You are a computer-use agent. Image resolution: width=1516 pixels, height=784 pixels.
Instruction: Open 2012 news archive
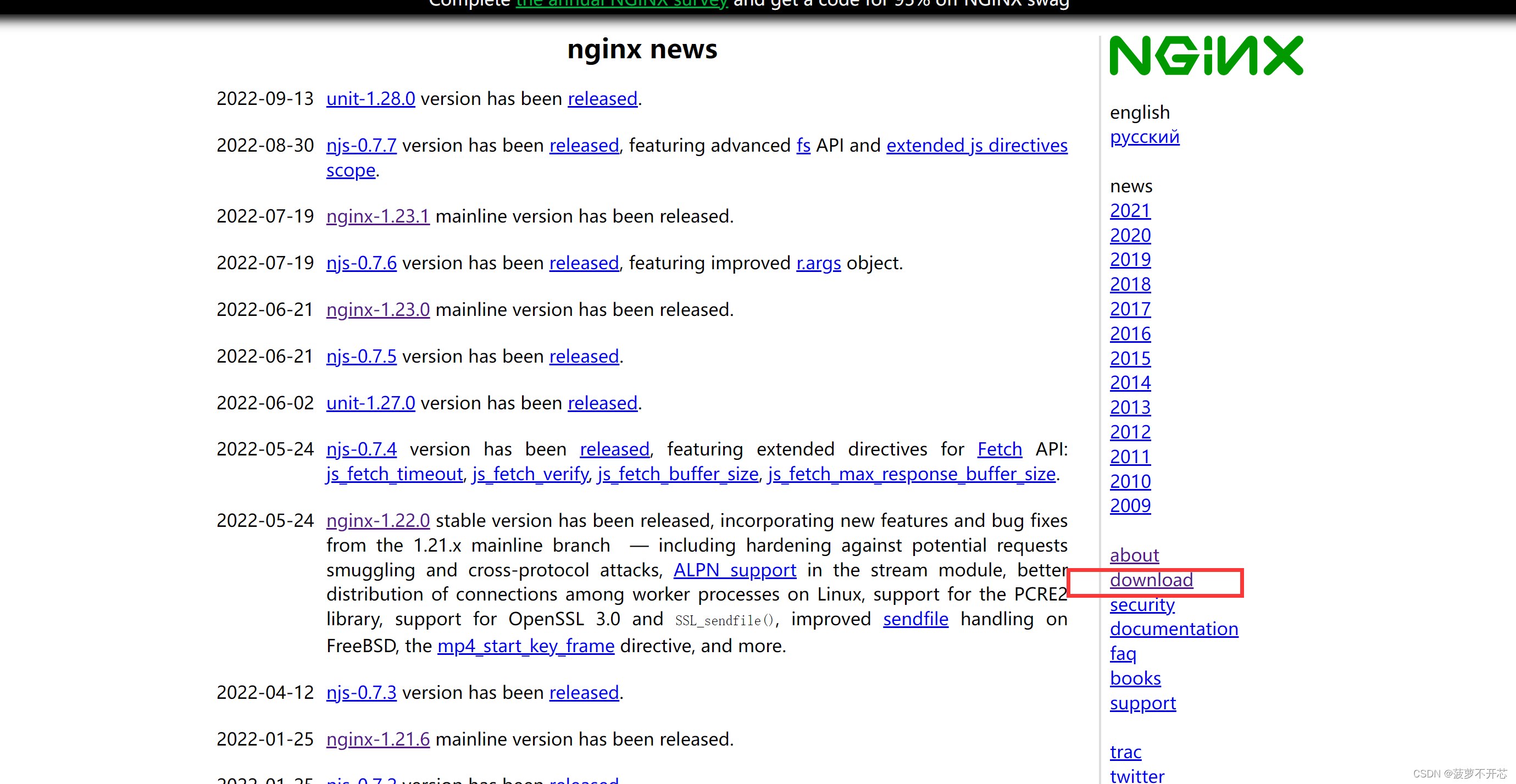point(1130,432)
